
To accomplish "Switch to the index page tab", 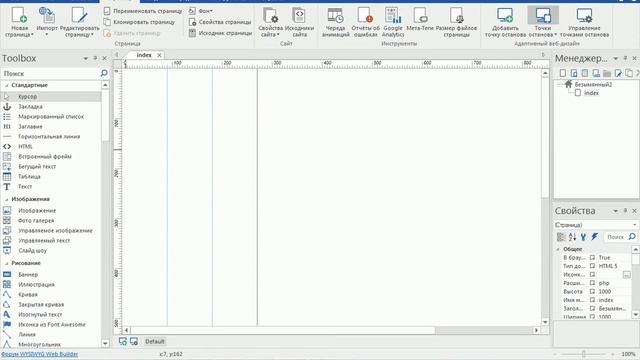I will tap(144, 55).
